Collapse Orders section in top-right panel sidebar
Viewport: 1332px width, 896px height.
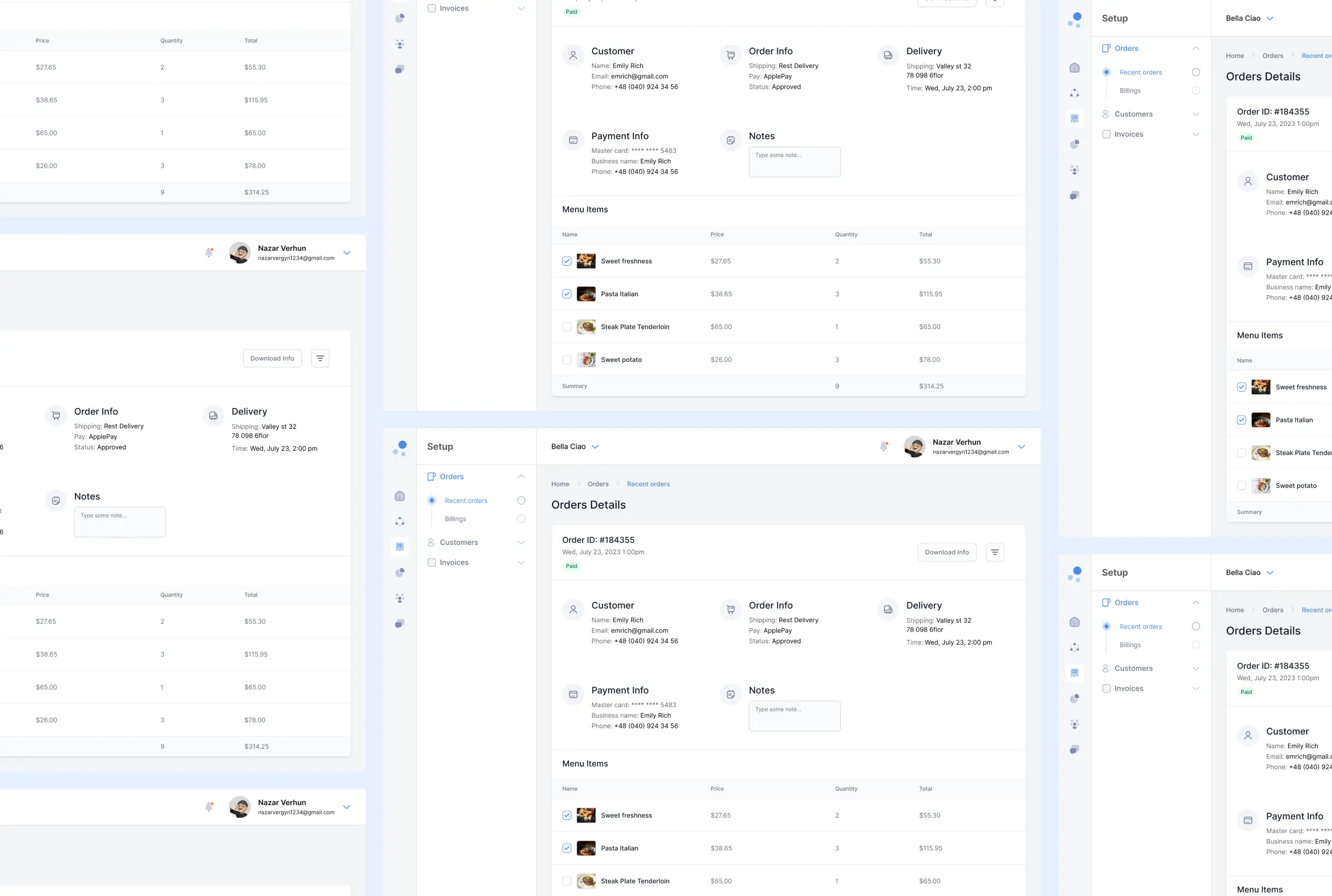(1196, 49)
